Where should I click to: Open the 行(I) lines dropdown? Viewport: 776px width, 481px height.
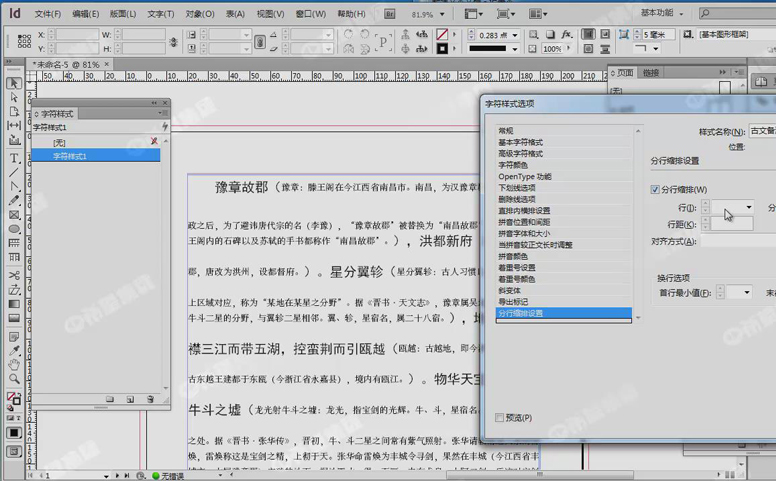(748, 207)
